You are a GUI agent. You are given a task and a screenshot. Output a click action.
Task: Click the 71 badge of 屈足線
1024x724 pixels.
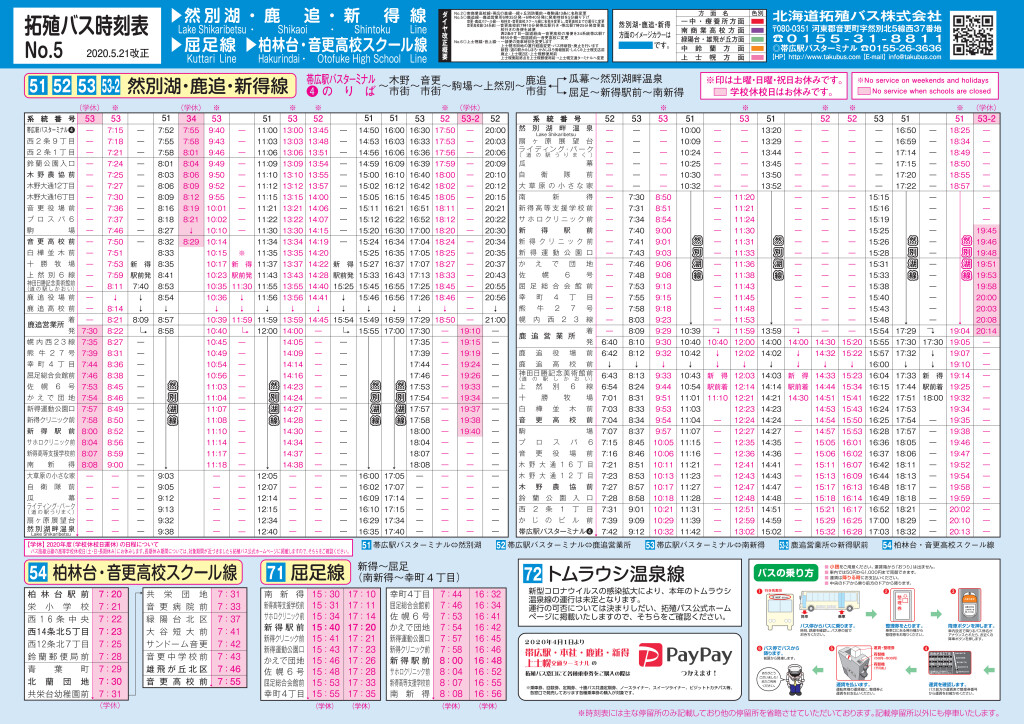275,573
